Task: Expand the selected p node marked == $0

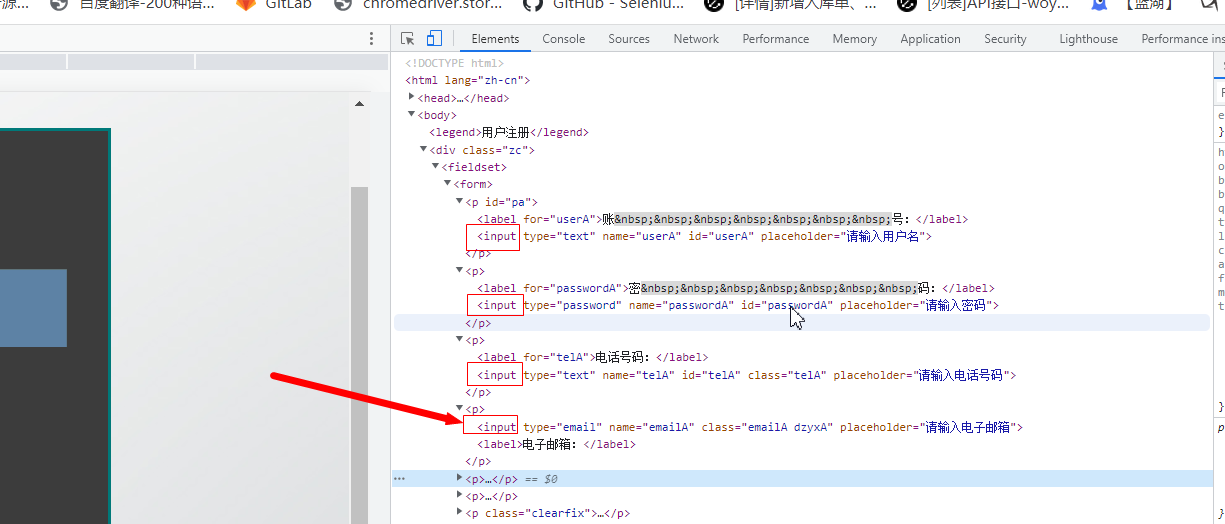Action: click(459, 479)
